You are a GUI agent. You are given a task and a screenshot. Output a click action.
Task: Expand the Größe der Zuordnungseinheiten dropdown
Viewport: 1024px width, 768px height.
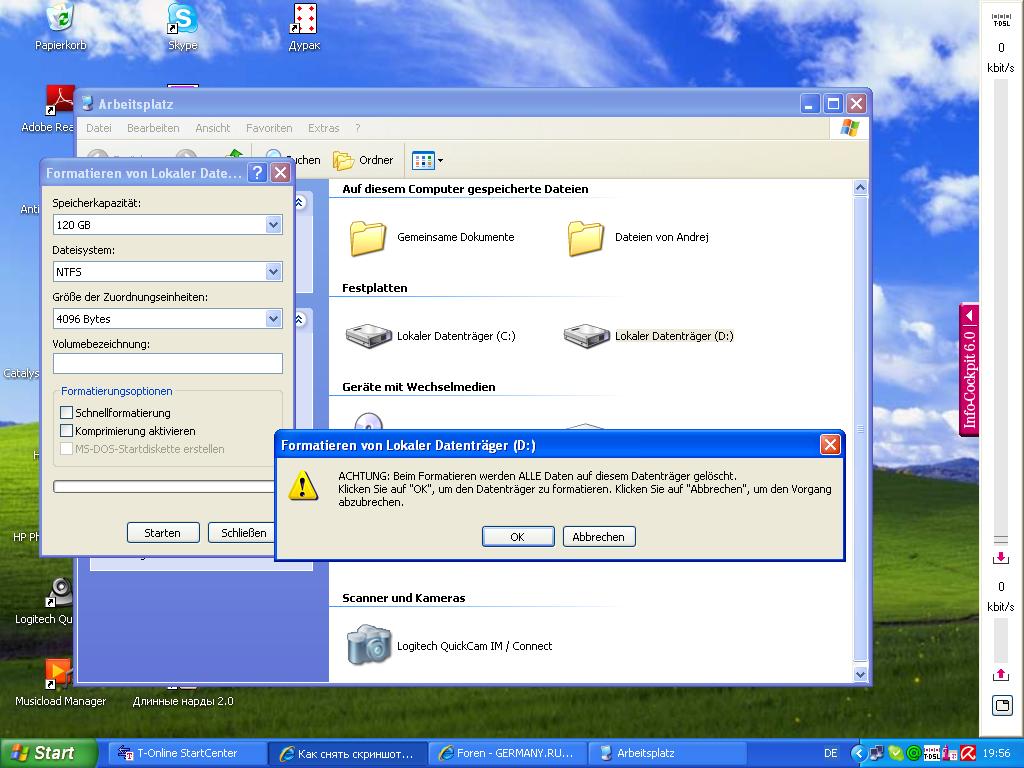273,319
